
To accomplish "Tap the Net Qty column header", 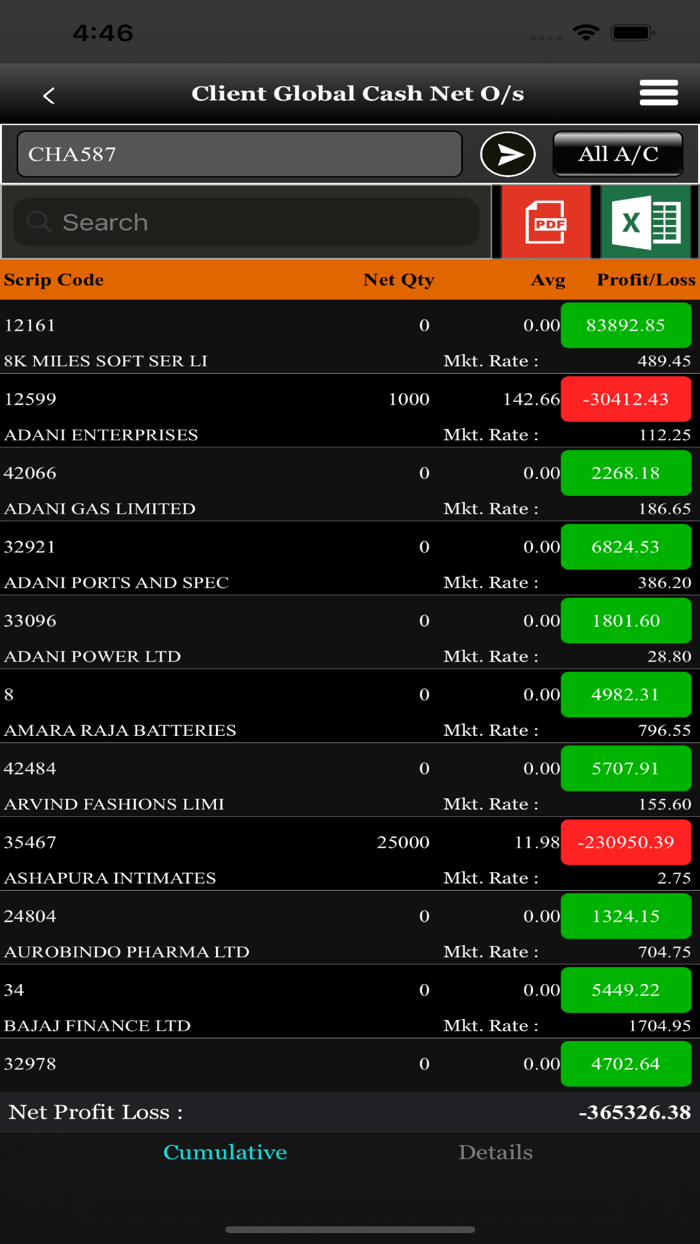I will tap(399, 280).
